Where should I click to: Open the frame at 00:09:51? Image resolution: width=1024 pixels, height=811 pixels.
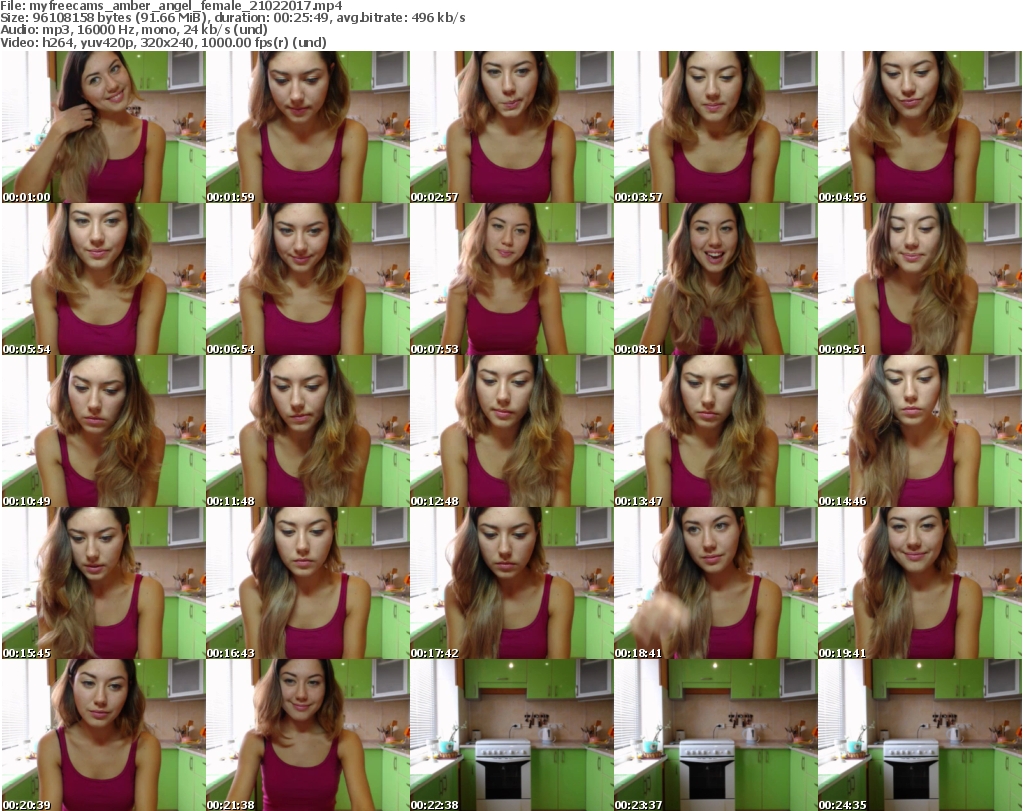[920, 279]
